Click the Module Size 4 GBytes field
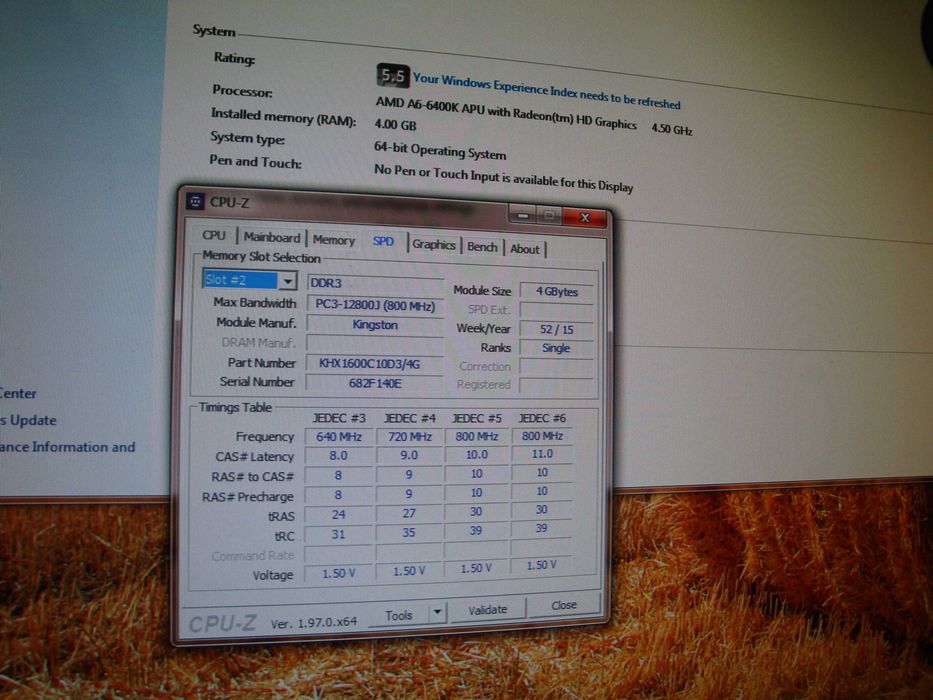Image resolution: width=933 pixels, height=700 pixels. (x=556, y=292)
